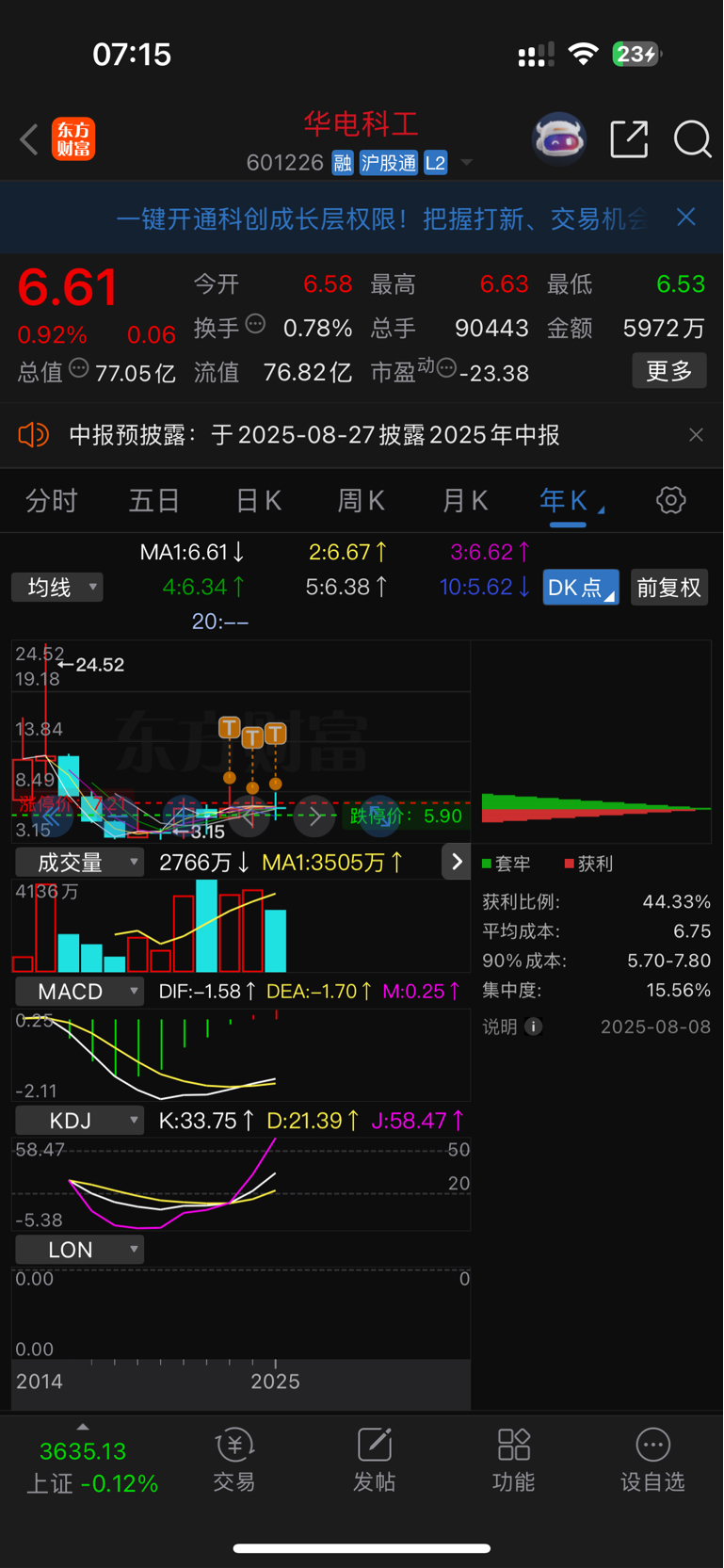This screenshot has width=724, height=1568.
Task: Tap the left arrow chart navigation control
Action: click(x=249, y=816)
